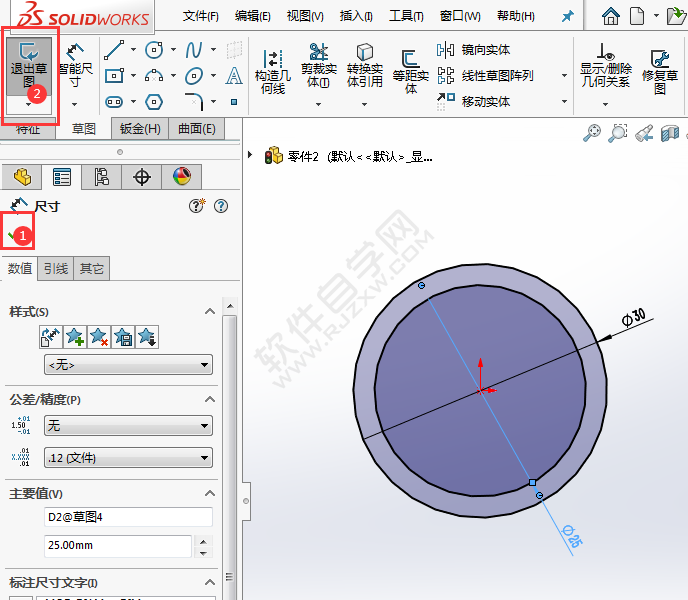This screenshot has height=600, width=688.
Task: Open the tolerance type 无 dropdown
Action: [x=129, y=425]
